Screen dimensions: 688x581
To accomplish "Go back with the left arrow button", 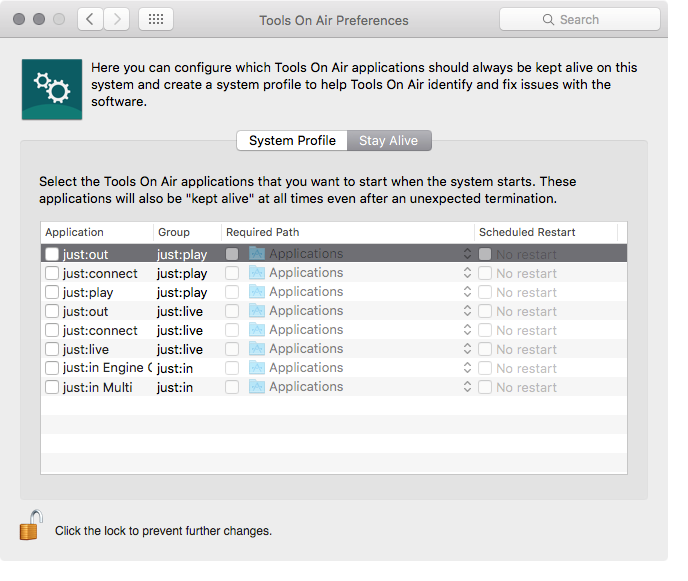I will 90,19.
